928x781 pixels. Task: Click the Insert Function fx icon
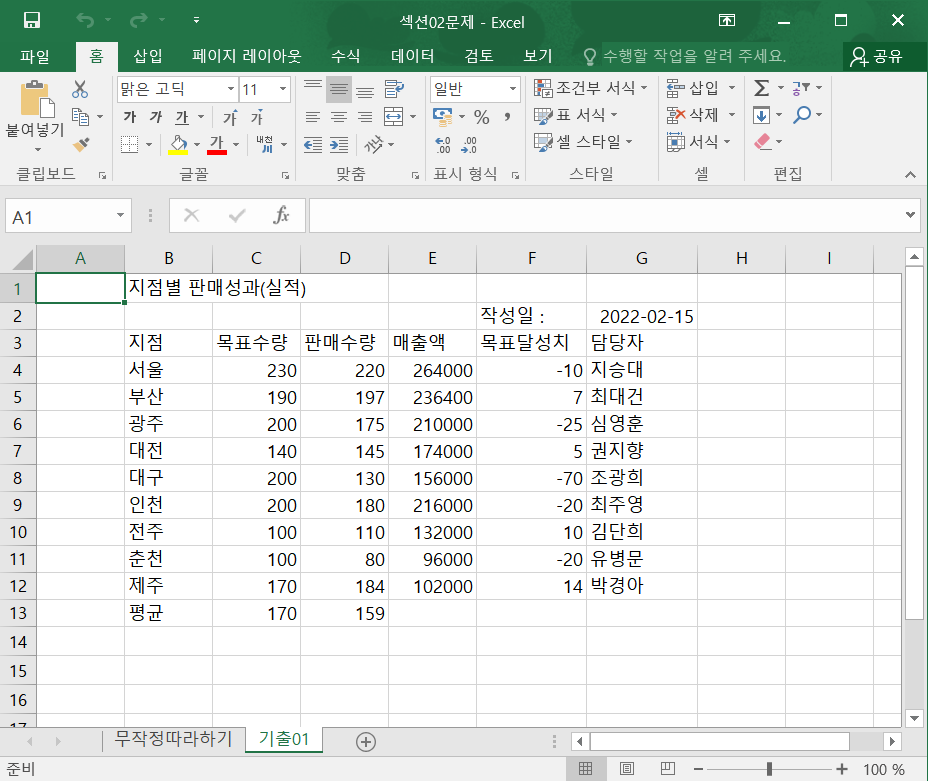281,215
